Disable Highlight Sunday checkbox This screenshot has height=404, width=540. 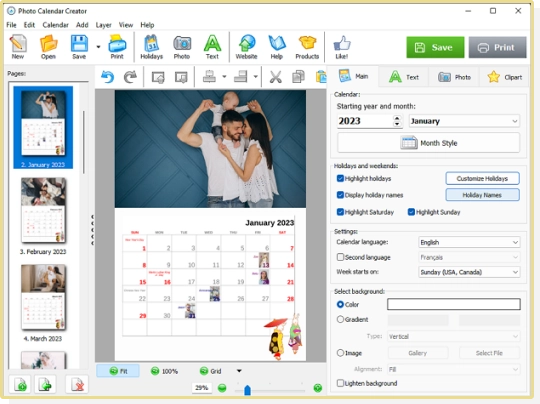coord(411,212)
